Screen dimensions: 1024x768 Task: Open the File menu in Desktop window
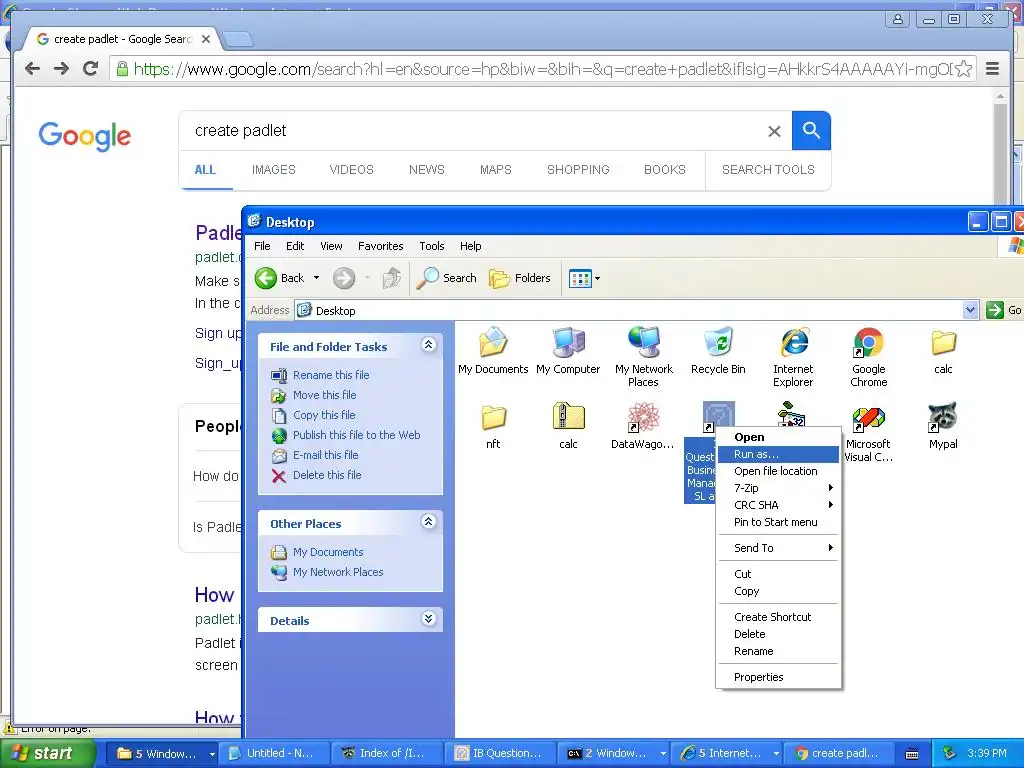[x=262, y=246]
